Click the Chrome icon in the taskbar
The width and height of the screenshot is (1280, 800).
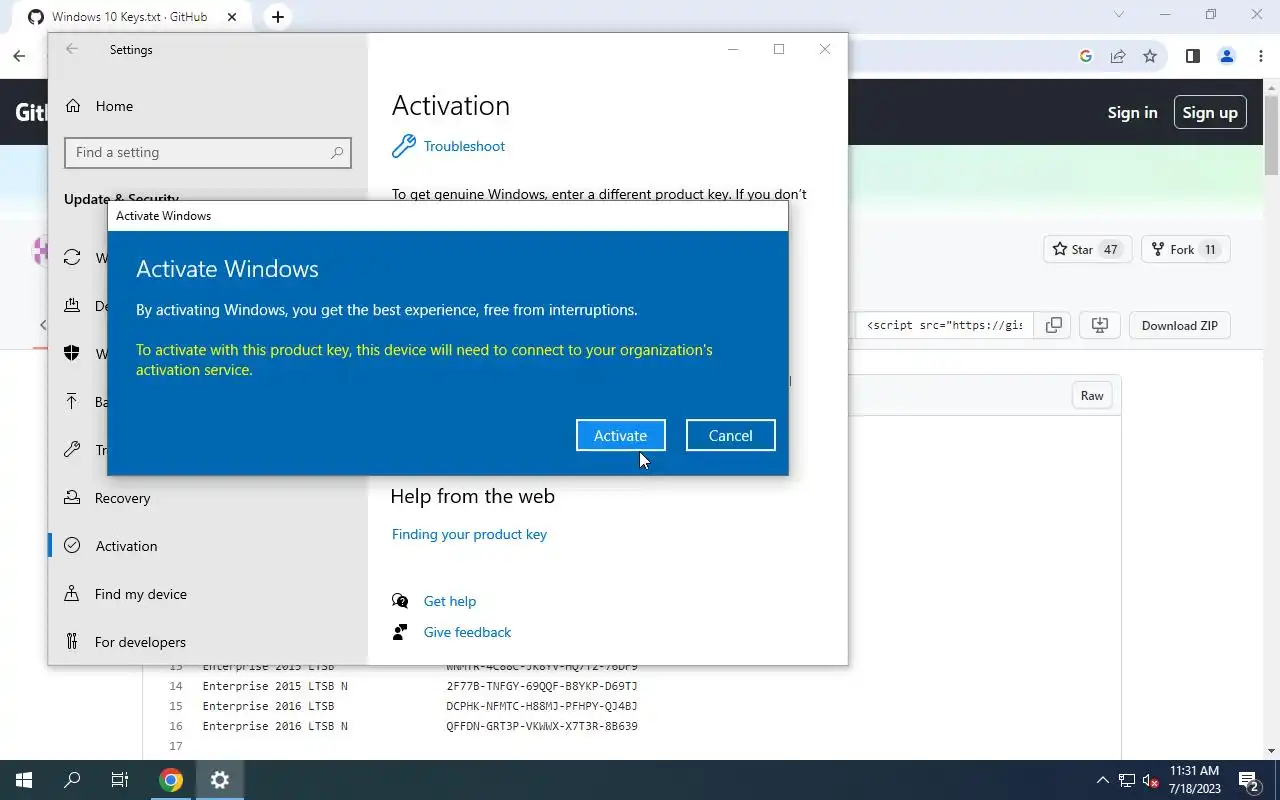tap(171, 780)
